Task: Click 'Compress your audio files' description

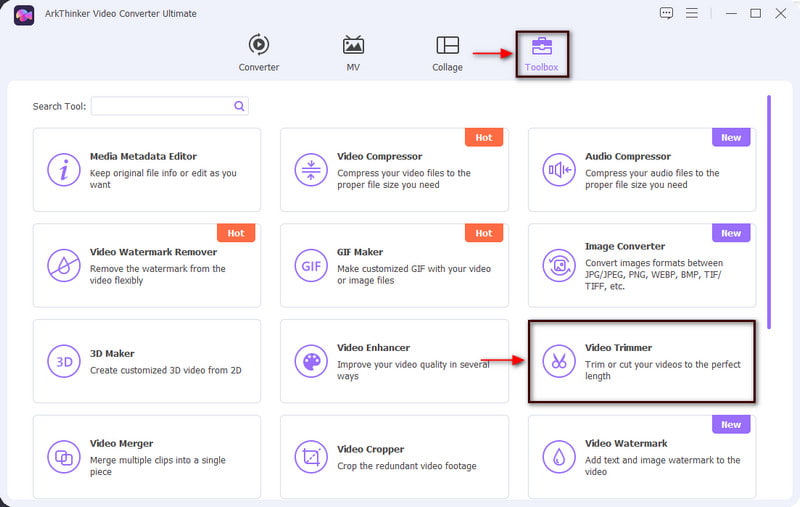Action: click(x=652, y=179)
